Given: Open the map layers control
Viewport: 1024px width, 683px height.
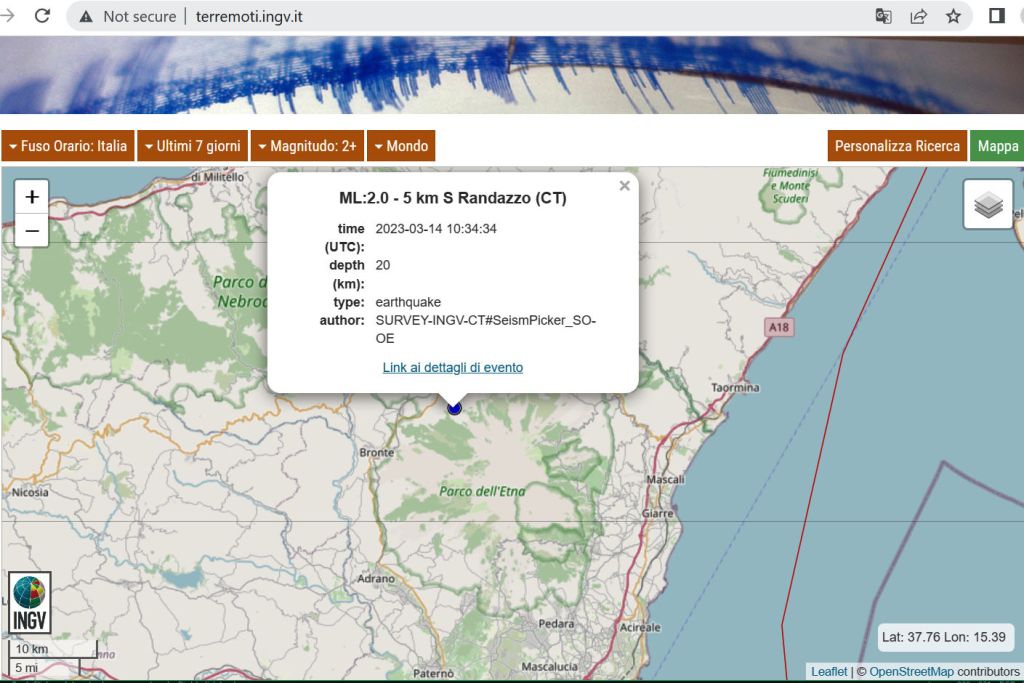Looking at the screenshot, I should [x=988, y=205].
